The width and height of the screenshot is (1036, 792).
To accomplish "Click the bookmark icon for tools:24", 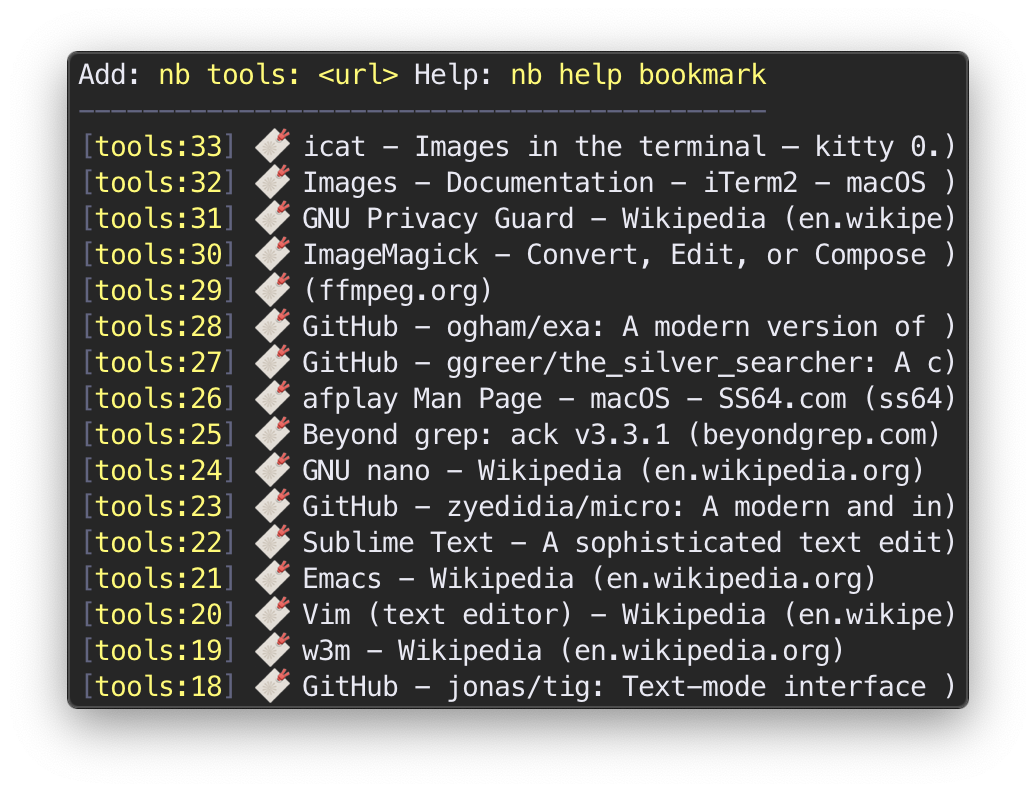I will 273,470.
